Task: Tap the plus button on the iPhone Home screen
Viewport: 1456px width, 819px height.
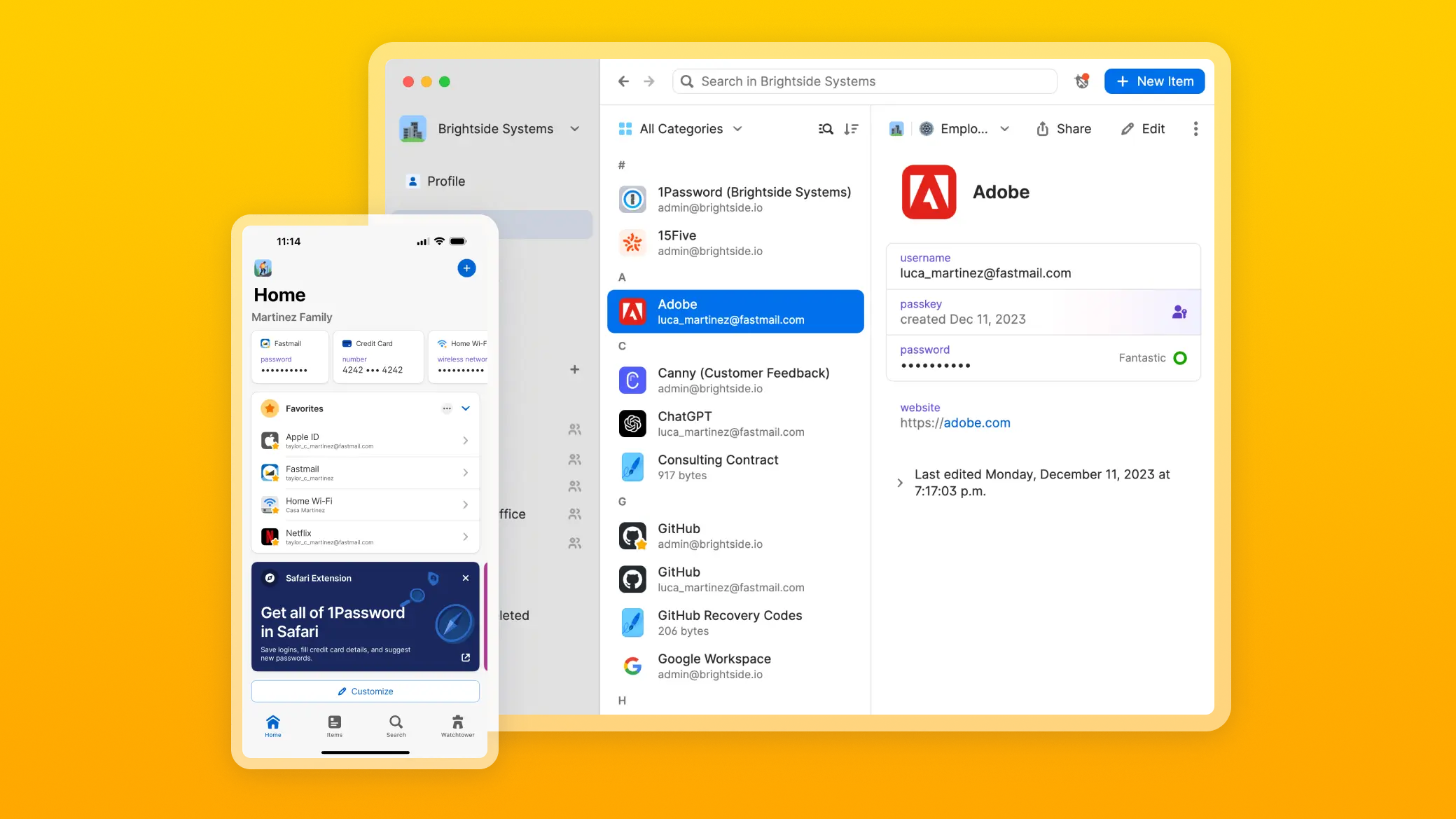Action: 466,268
